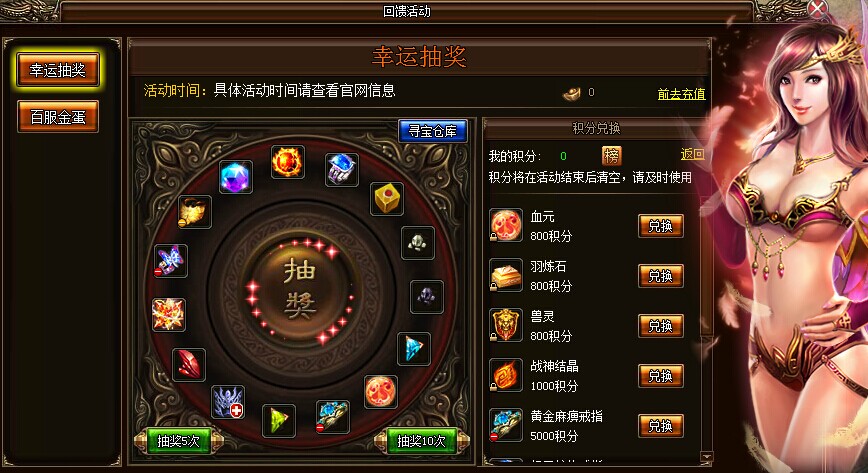
Task: Follow the 前去充值 recharge link
Action: coord(681,94)
